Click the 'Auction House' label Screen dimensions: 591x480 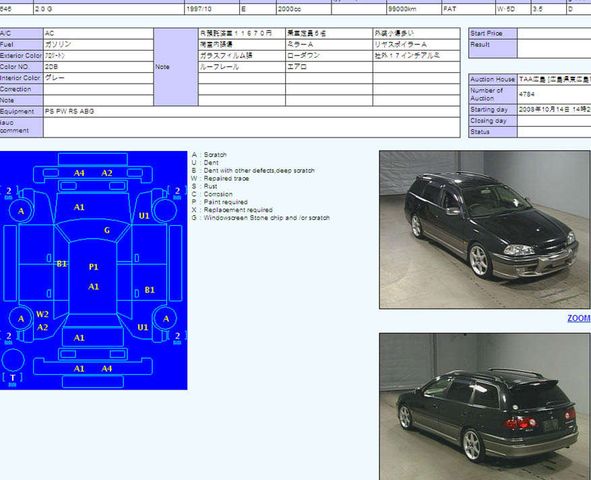click(x=493, y=79)
